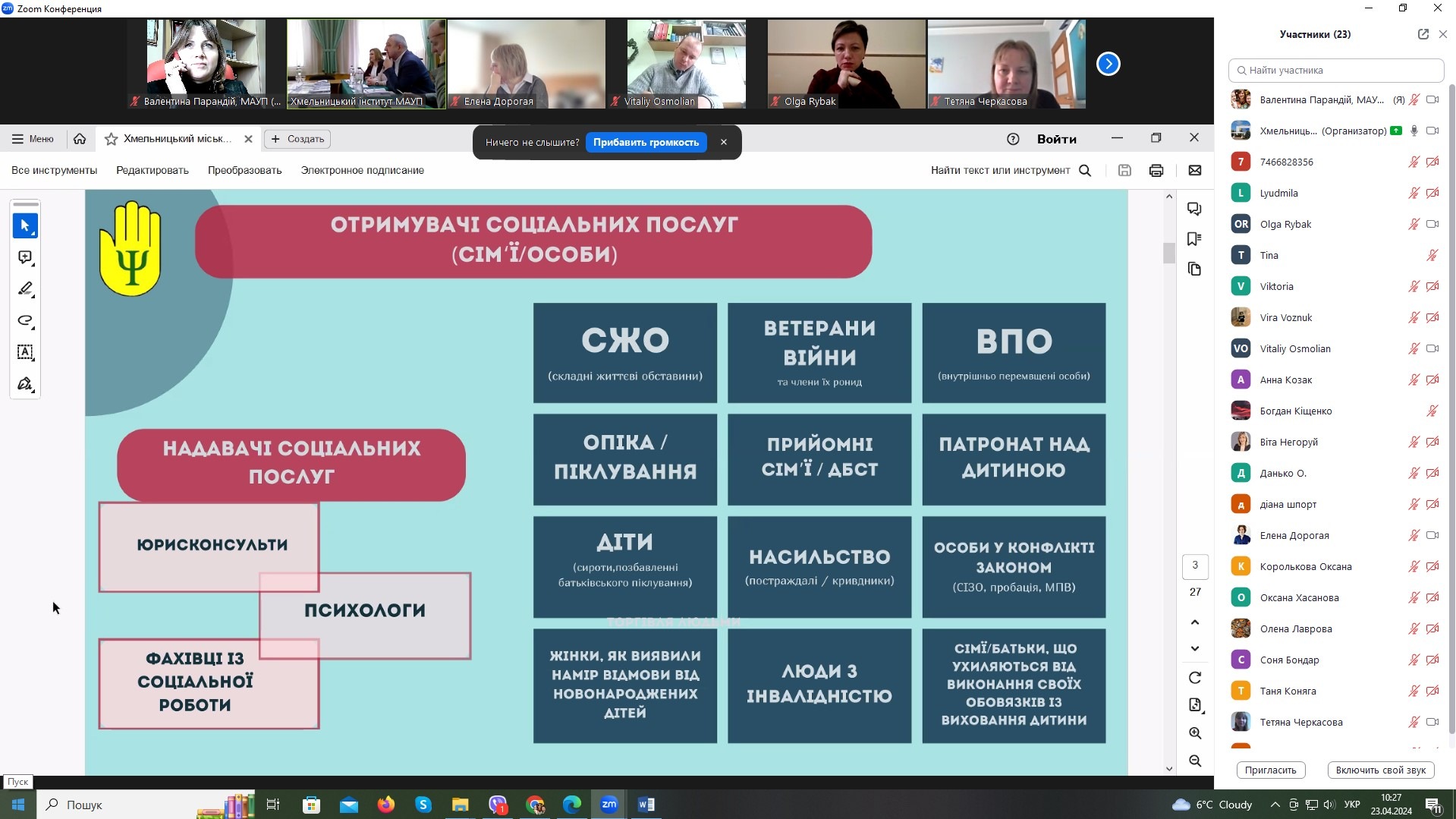Screen dimensions: 1456x819
Task: Select Елена Дорогая video thumbnail
Action: click(x=527, y=64)
